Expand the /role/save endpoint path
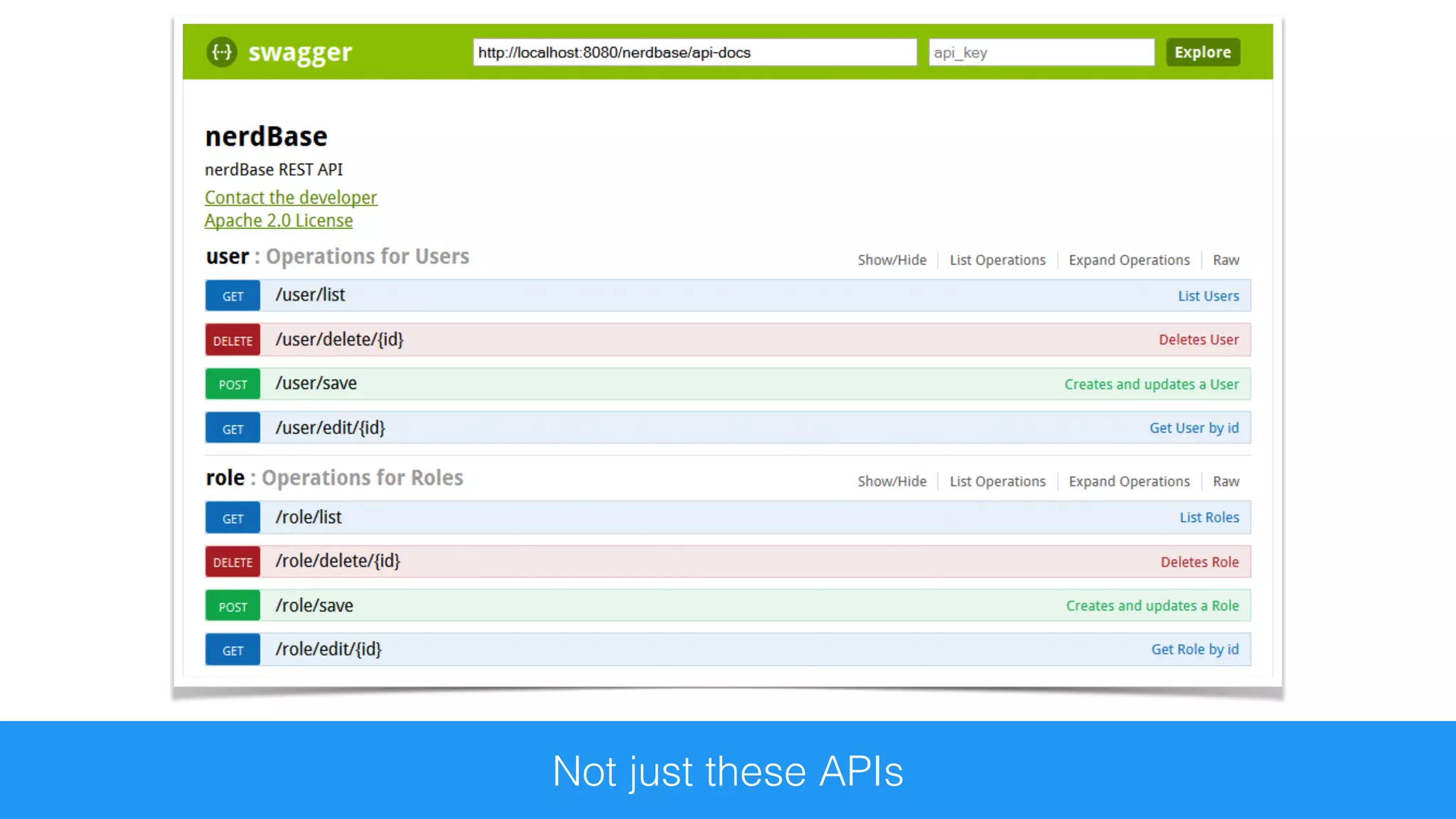The width and height of the screenshot is (1456, 819). click(x=314, y=605)
